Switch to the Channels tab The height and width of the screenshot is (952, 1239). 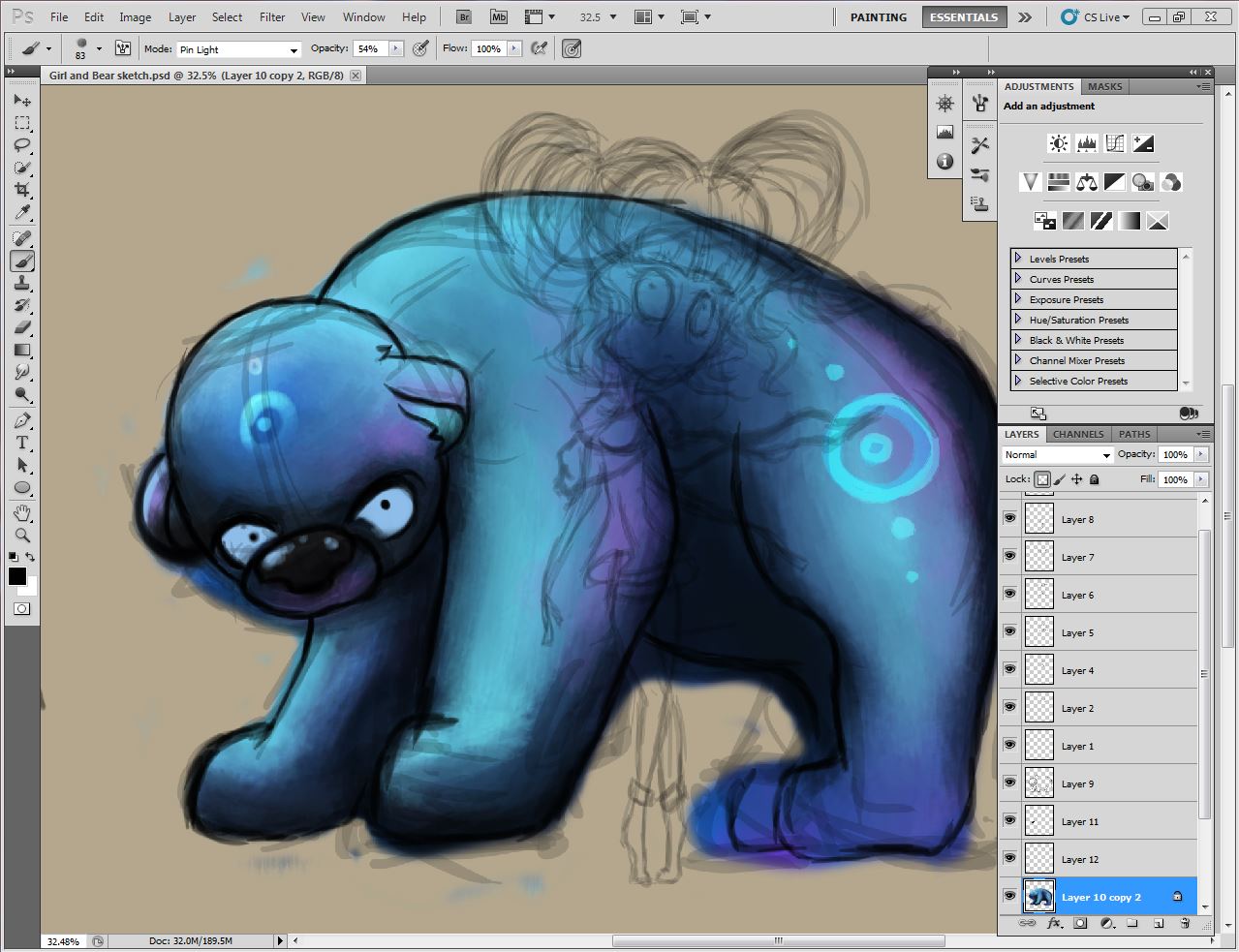pos(1078,434)
